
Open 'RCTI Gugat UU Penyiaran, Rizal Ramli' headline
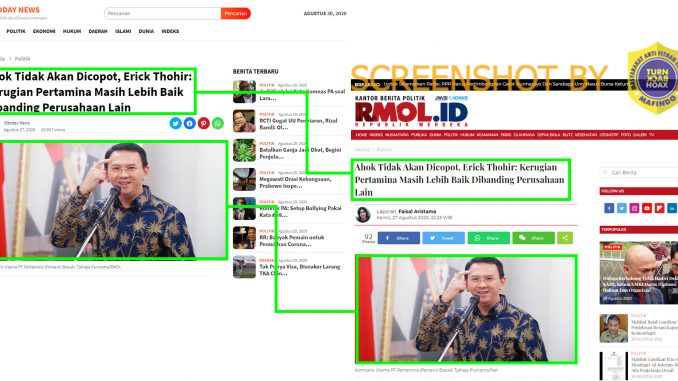tap(298, 124)
